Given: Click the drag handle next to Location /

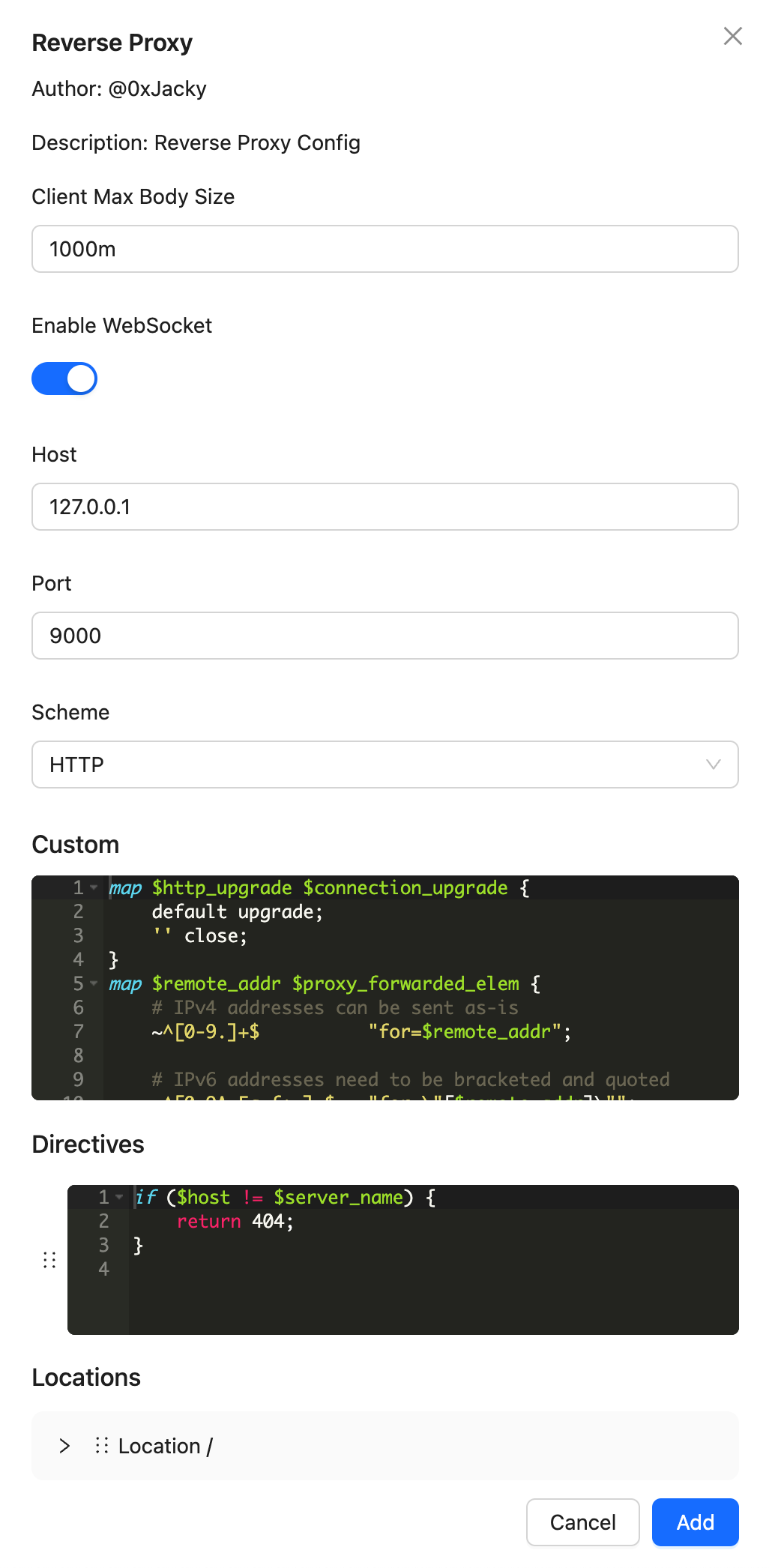Looking at the screenshot, I should (102, 1446).
